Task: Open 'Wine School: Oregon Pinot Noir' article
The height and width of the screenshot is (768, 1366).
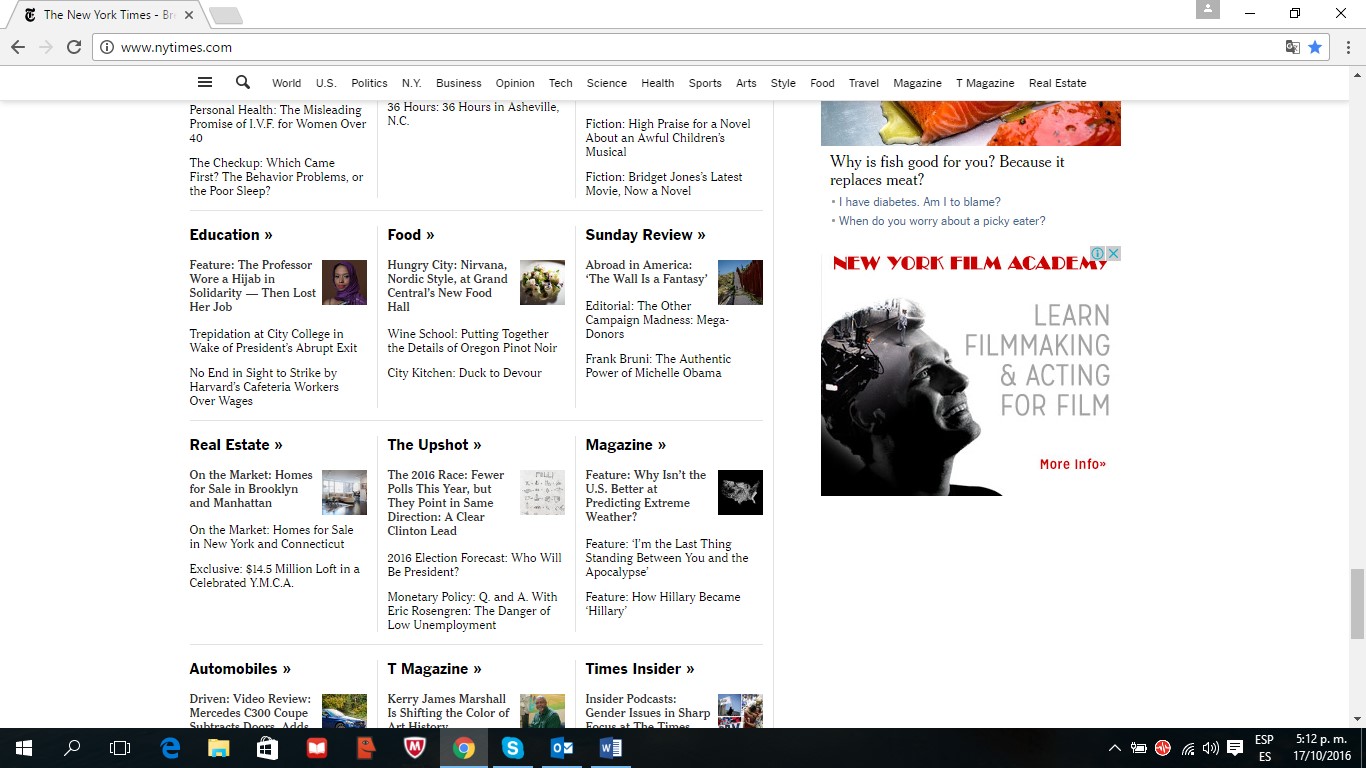Action: click(472, 341)
